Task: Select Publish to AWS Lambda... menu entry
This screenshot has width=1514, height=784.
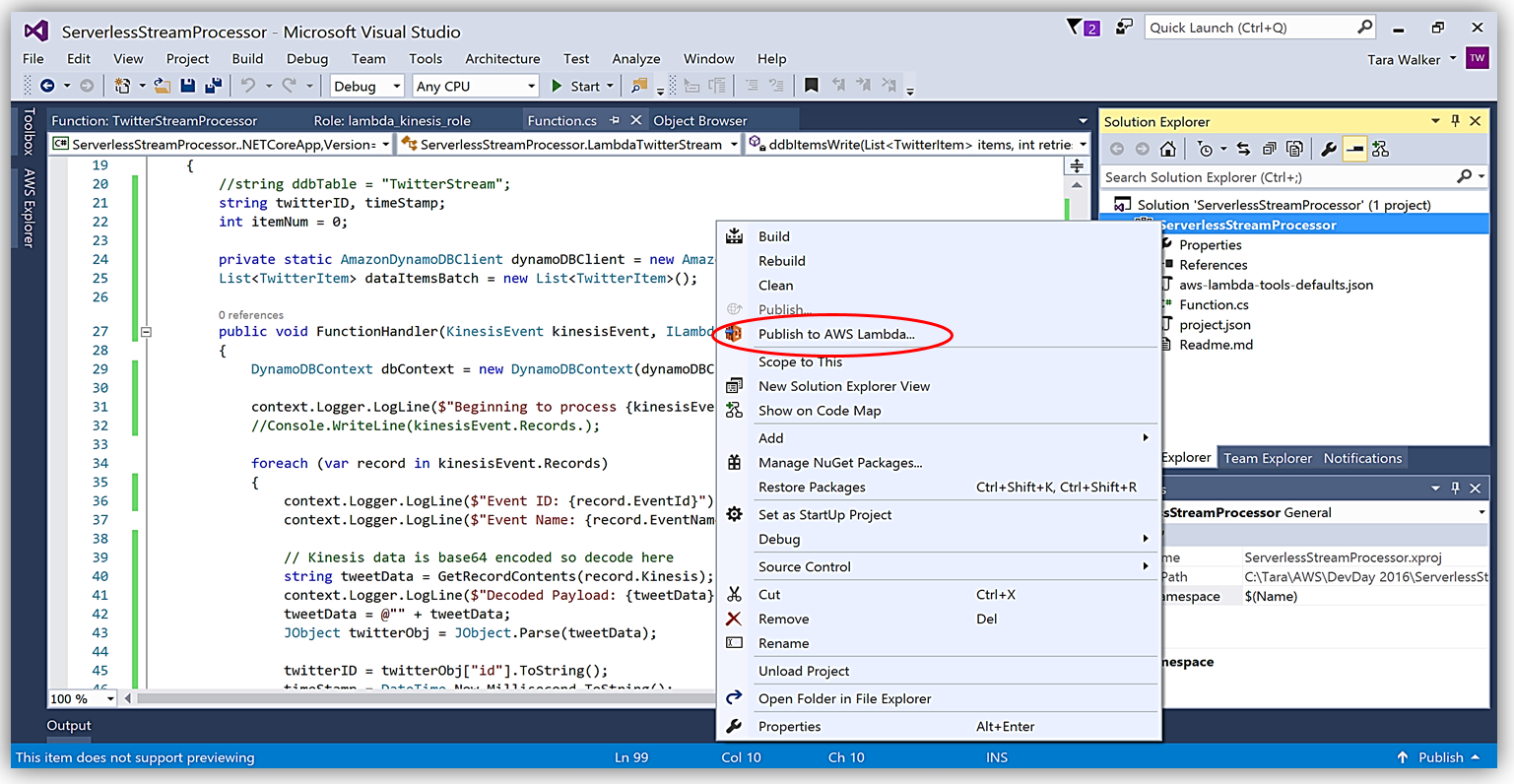Action: pos(835,334)
